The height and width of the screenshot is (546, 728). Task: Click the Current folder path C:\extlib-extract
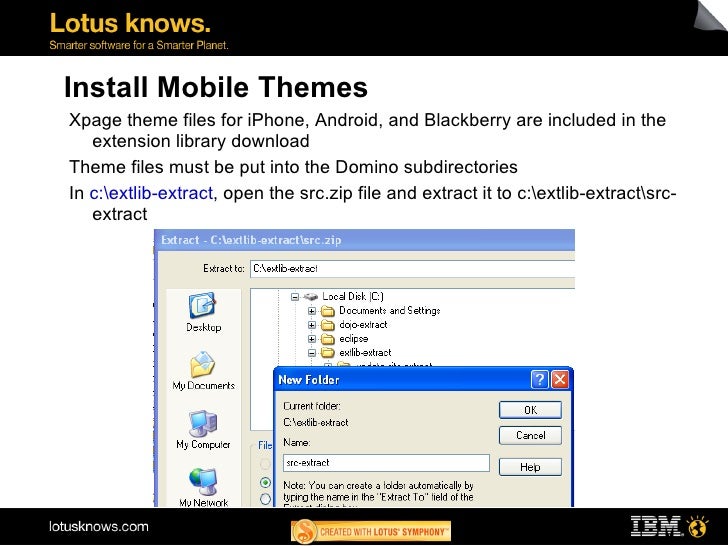316,422
